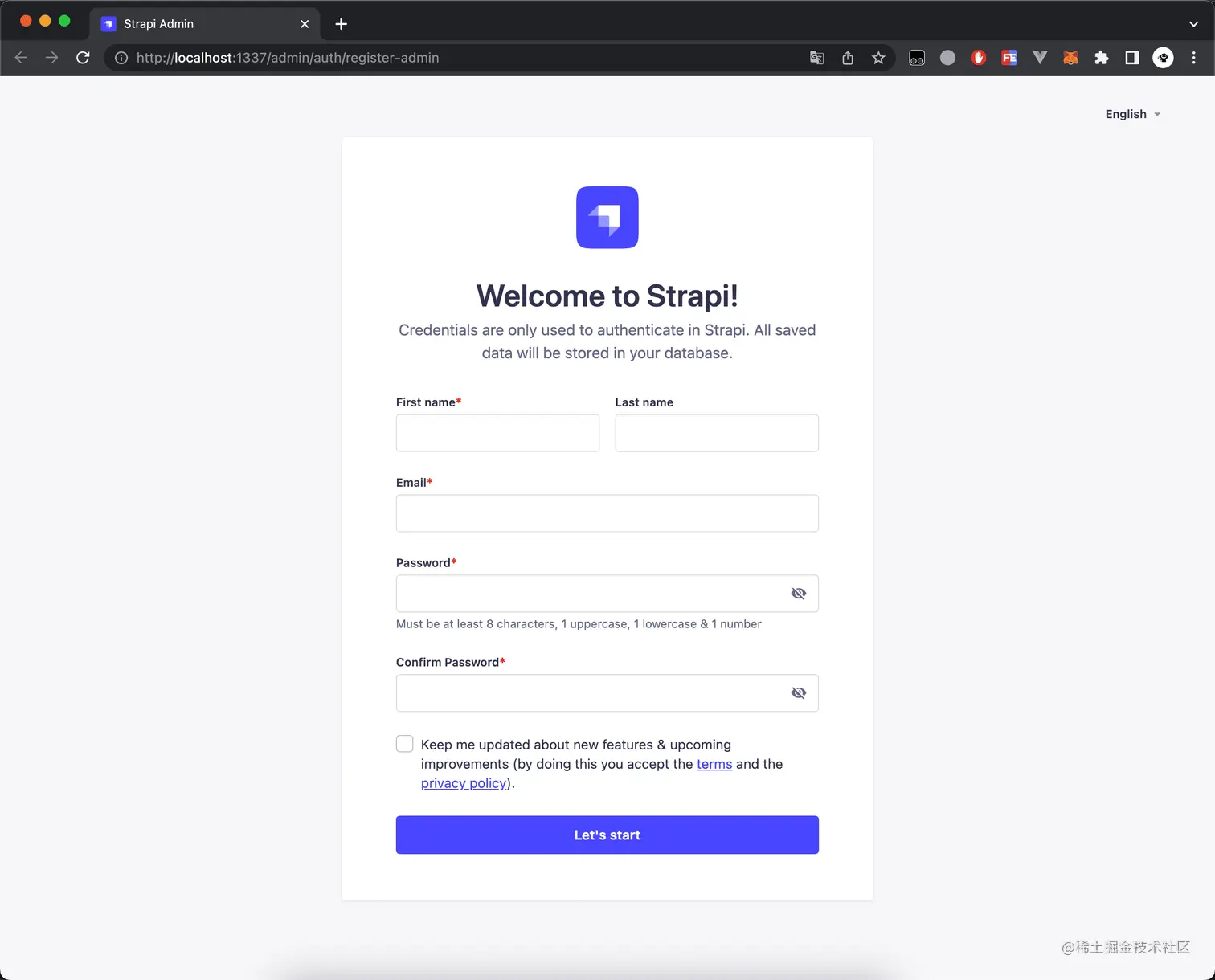Check the keep me updated checkbox
This screenshot has width=1215, height=980.
(x=405, y=744)
